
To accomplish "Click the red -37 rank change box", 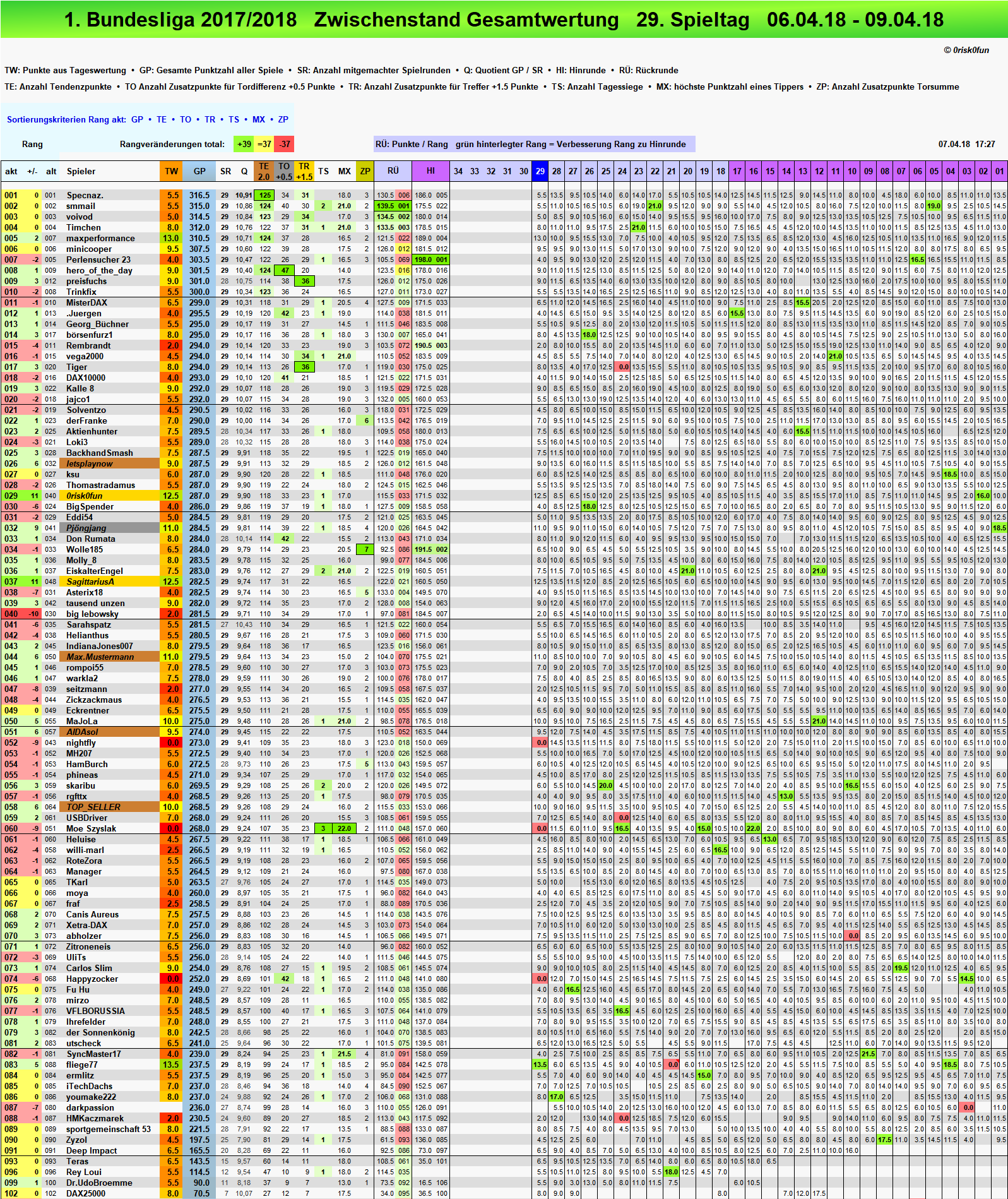I will 285,144.
